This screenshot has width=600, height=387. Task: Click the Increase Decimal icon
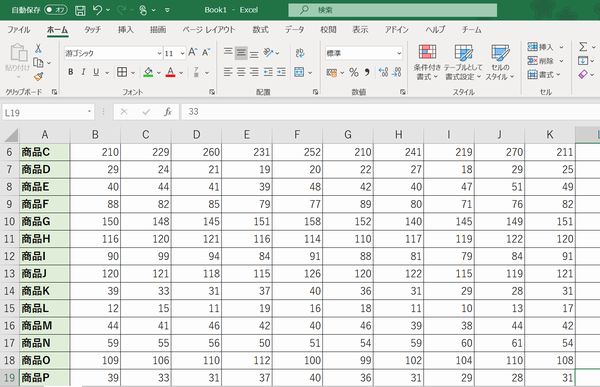pyautogui.click(x=383, y=72)
